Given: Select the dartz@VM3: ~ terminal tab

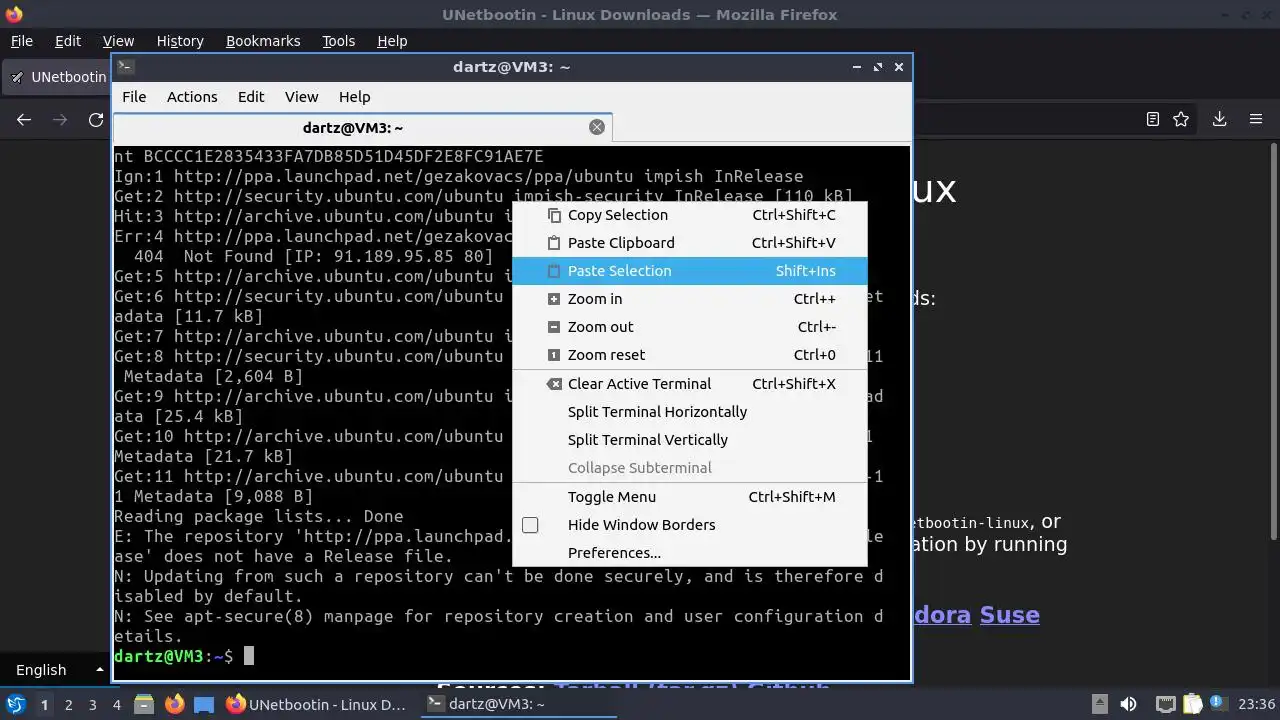Looking at the screenshot, I should point(362,128).
